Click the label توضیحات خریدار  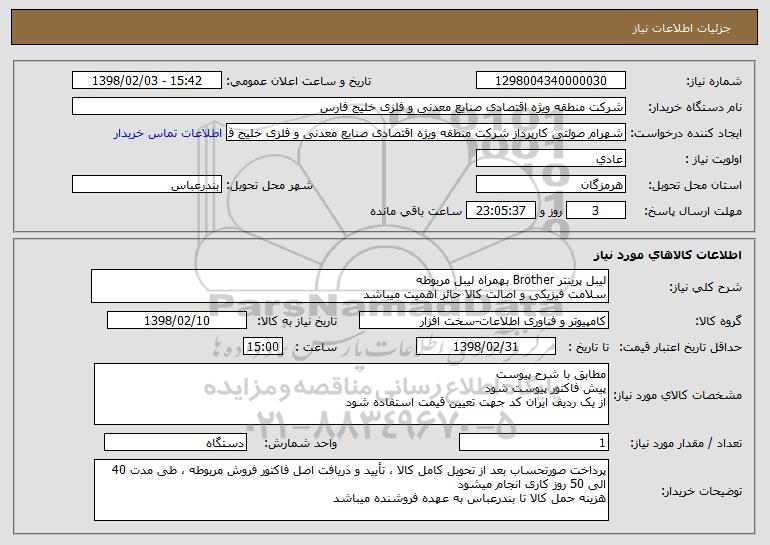(x=701, y=491)
